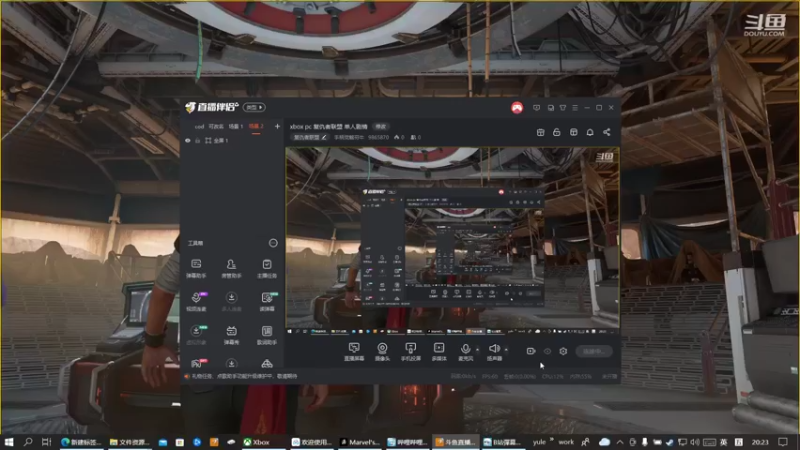Click status bar announcement text

click(x=244, y=376)
